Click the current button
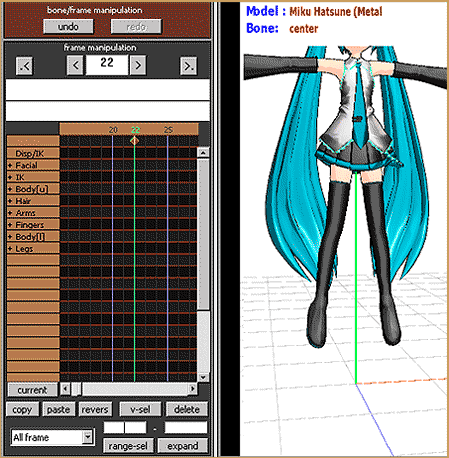The height and width of the screenshot is (458, 449). tap(32, 390)
